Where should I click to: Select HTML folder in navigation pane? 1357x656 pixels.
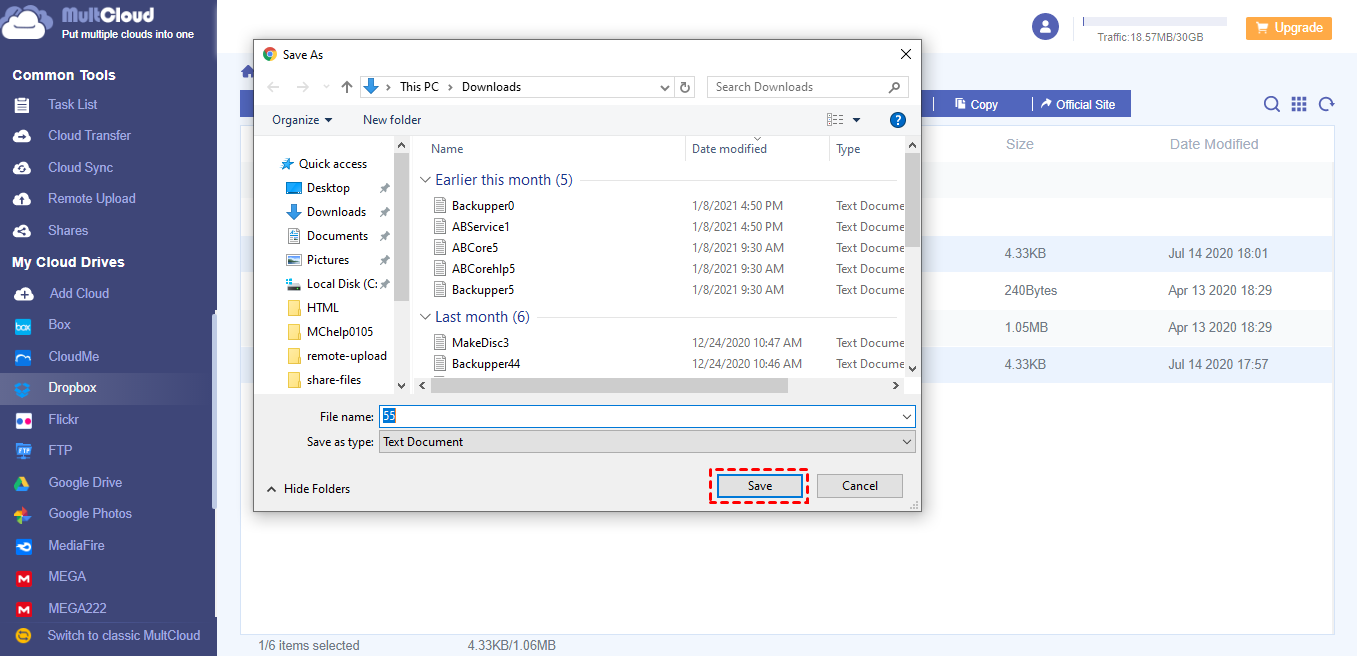click(322, 308)
